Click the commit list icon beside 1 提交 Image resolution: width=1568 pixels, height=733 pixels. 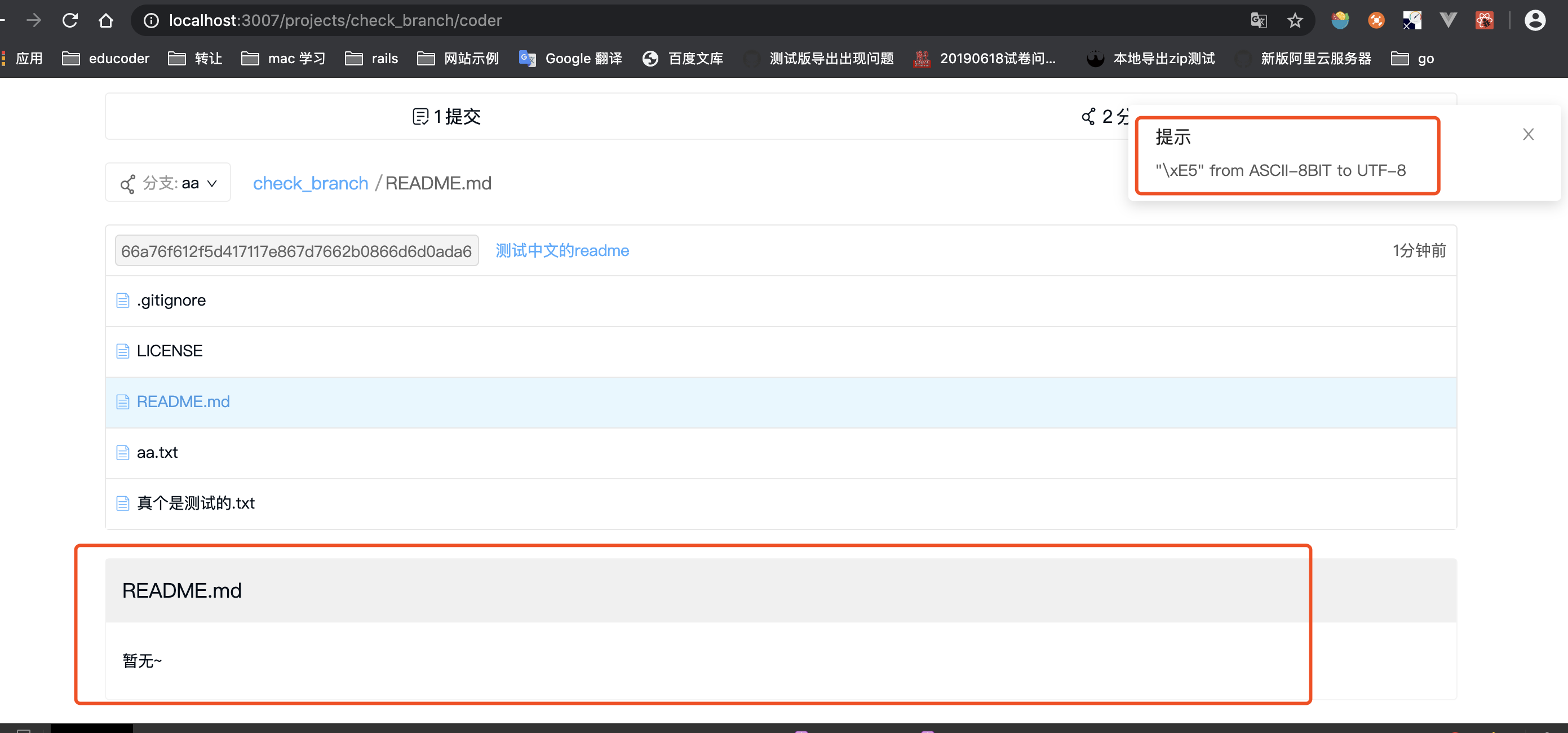click(420, 116)
